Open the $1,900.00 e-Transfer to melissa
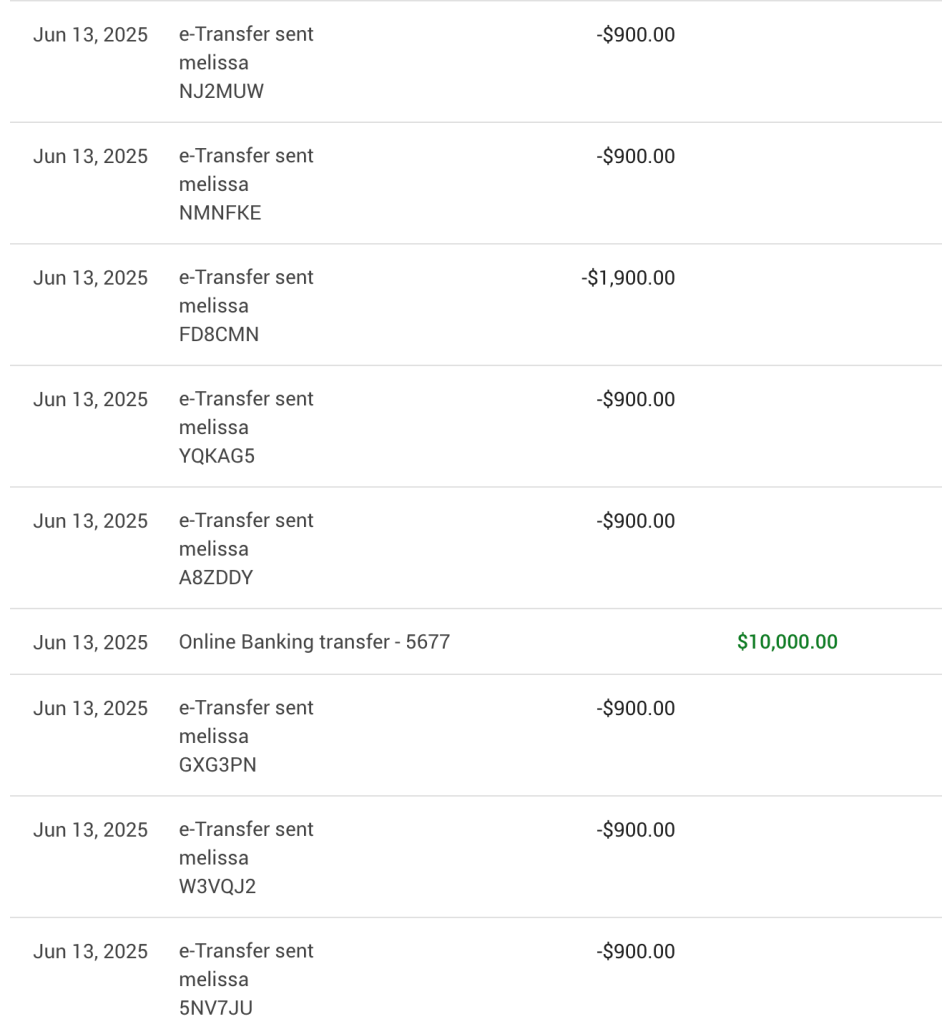The image size is (942, 1024). [x=476, y=304]
